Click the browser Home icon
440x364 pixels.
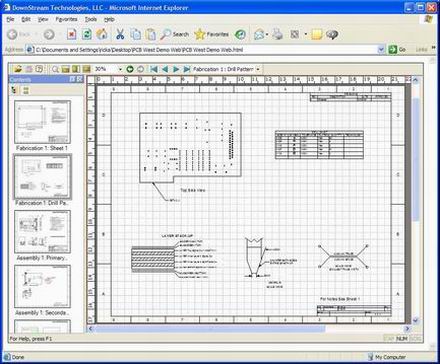102,34
